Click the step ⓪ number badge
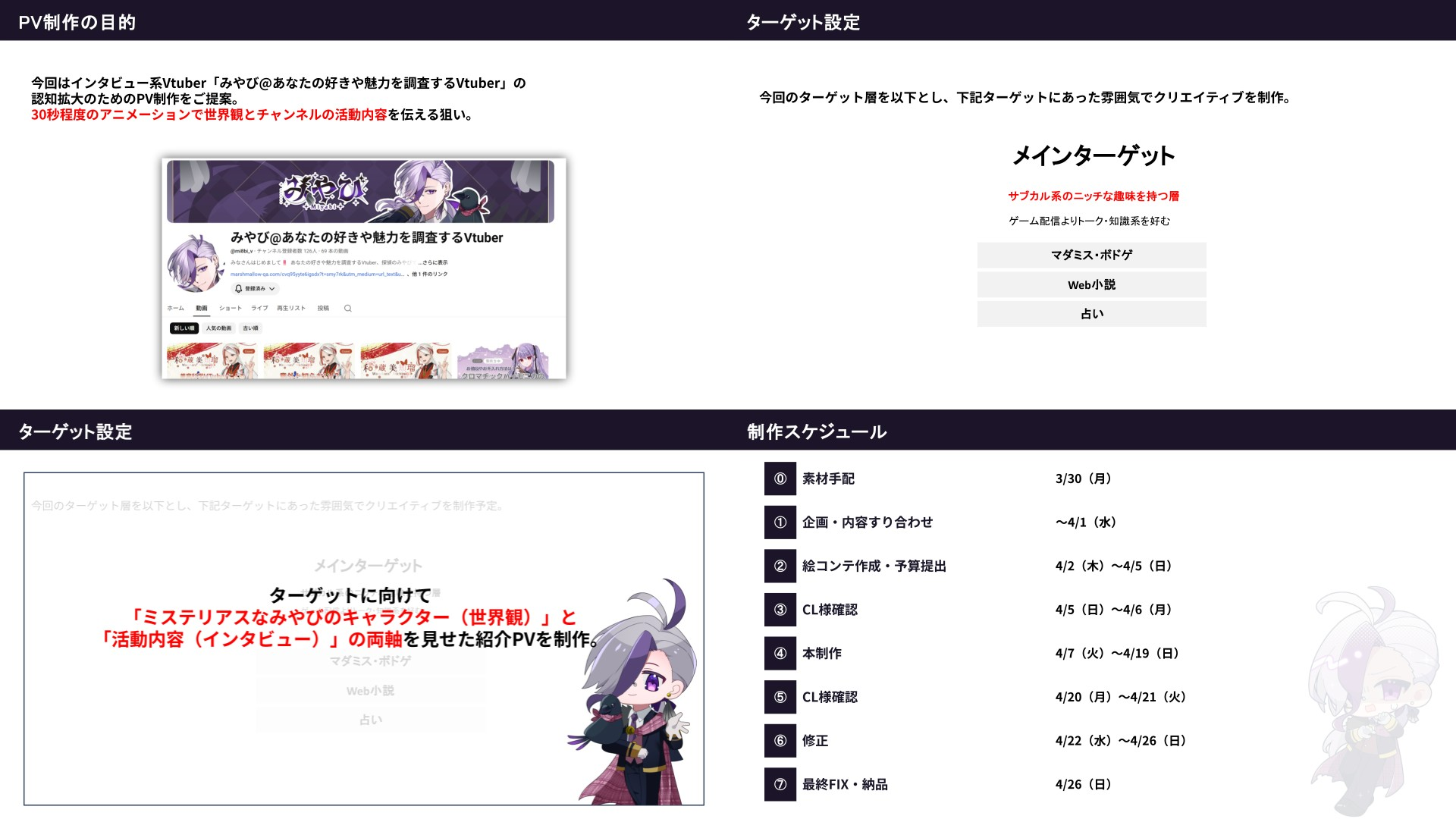1456x819 pixels. [780, 479]
